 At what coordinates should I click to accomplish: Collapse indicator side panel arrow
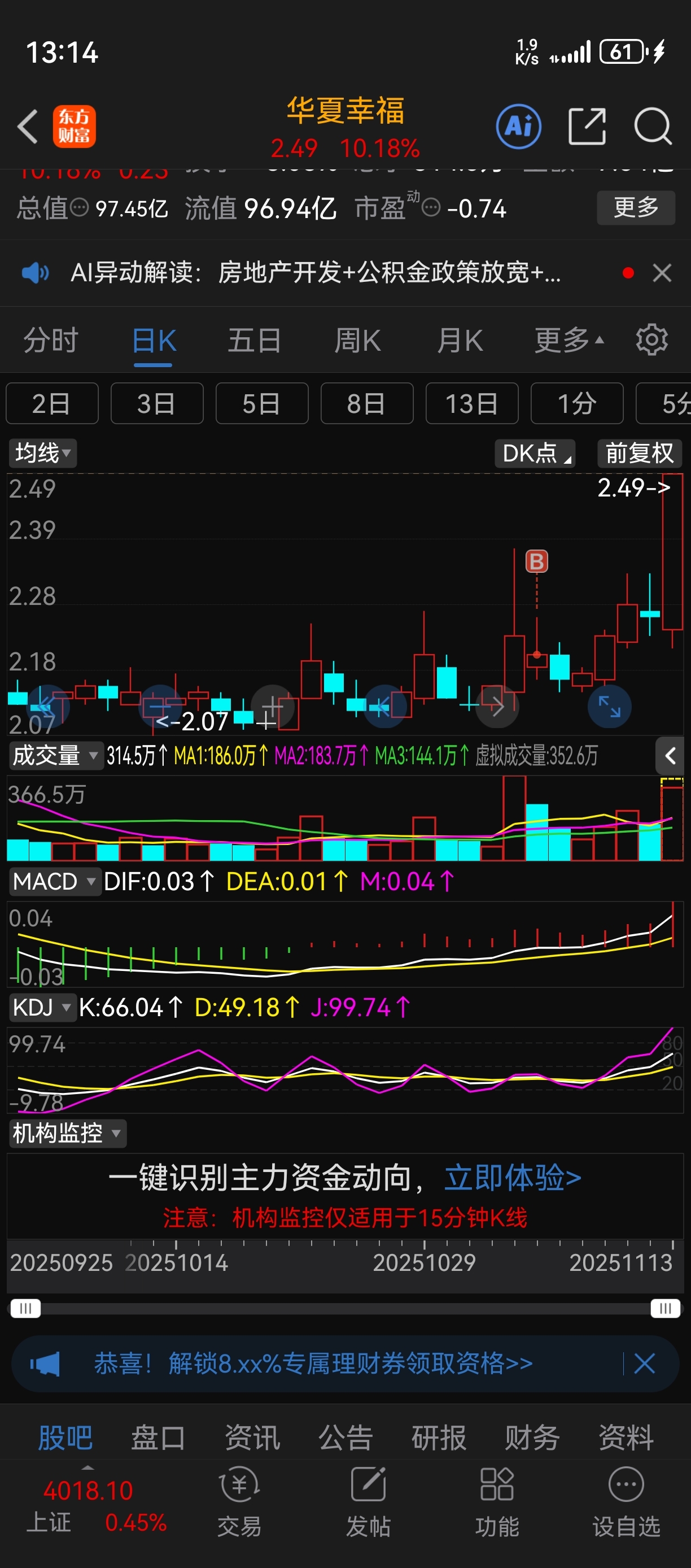(x=670, y=756)
